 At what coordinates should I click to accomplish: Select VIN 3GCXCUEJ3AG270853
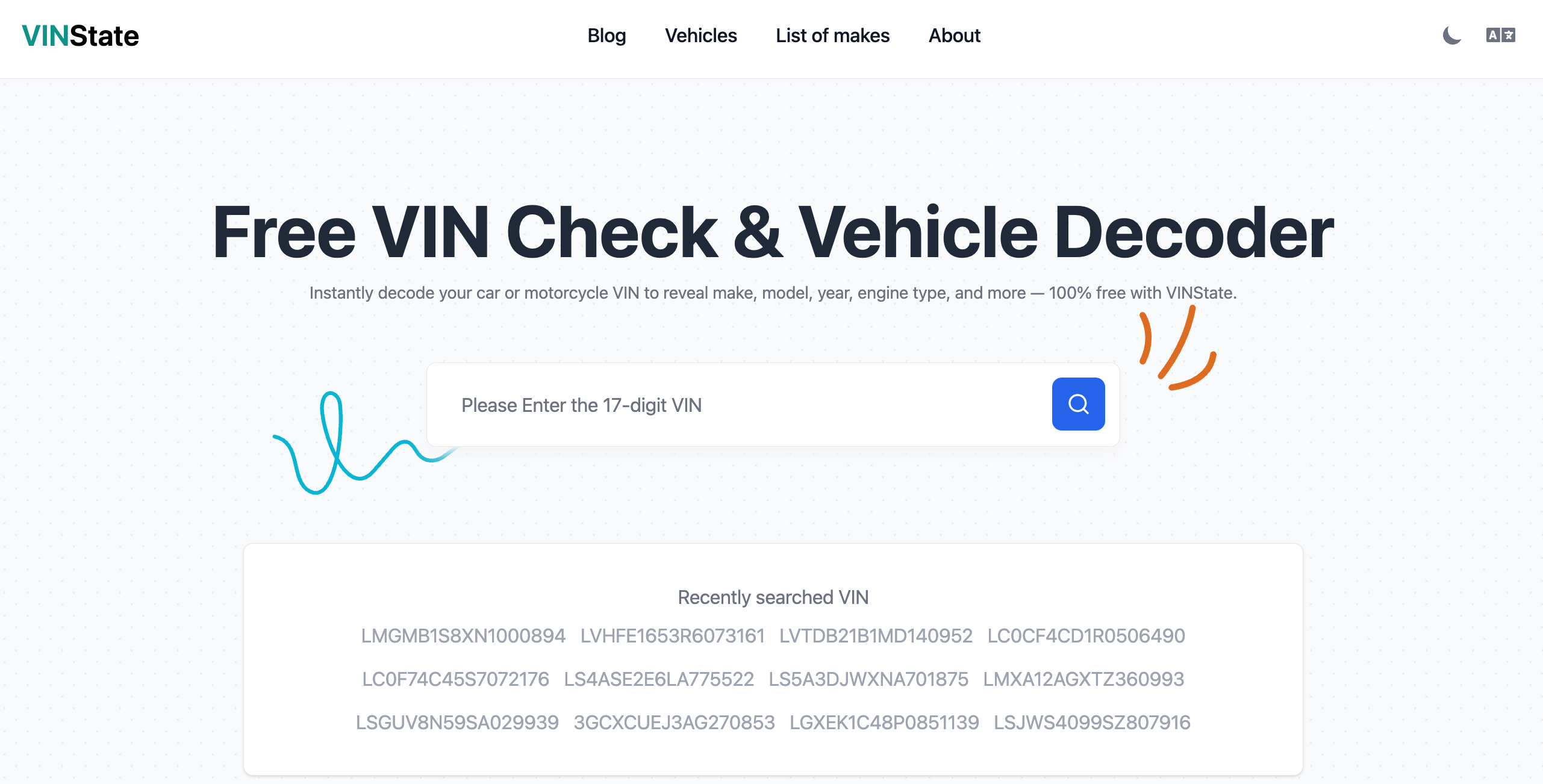(674, 723)
